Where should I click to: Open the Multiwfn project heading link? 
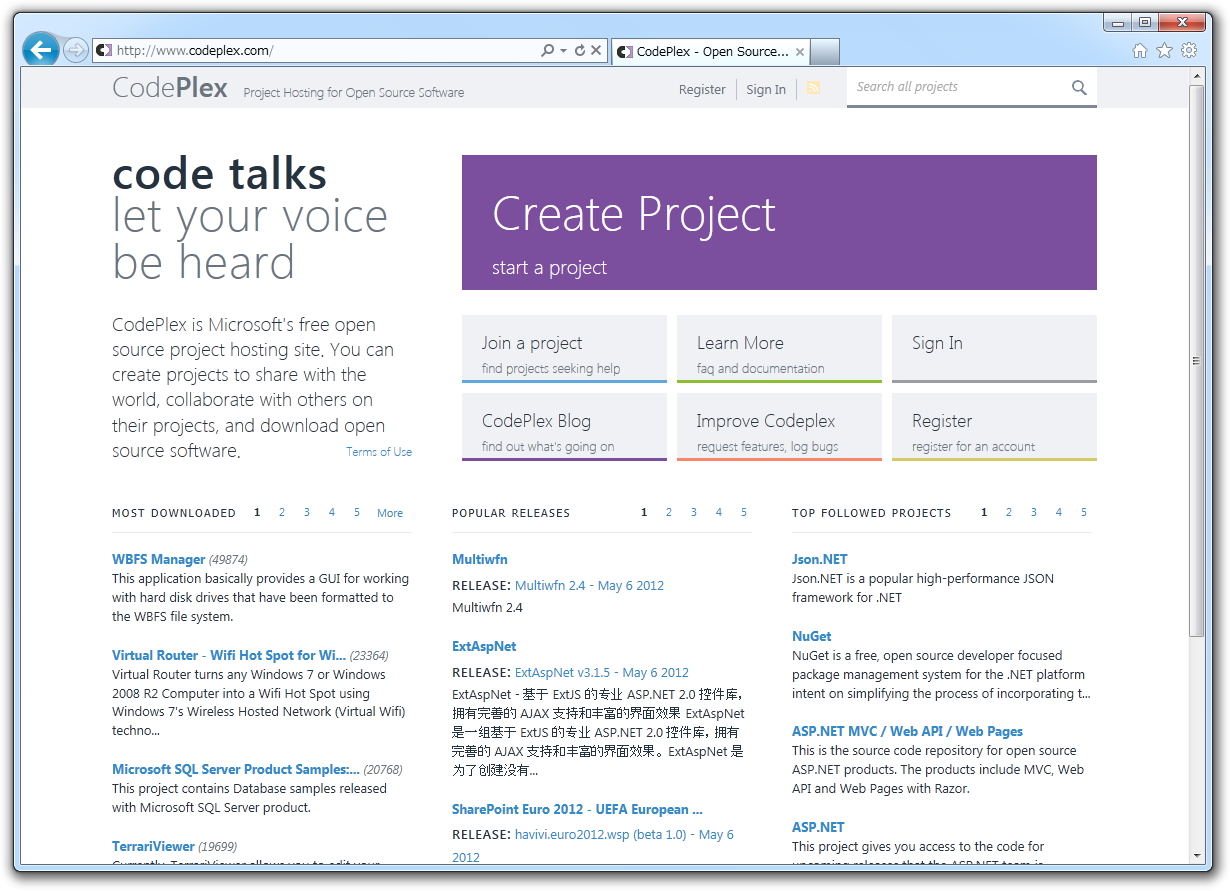click(480, 559)
